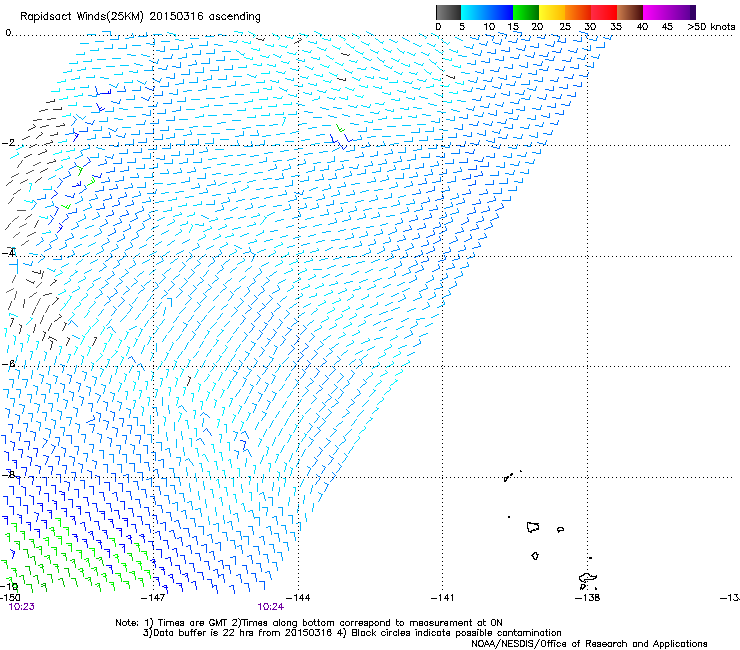The width and height of the screenshot is (740, 650).
Task: Click the large island outline near -139 longitude
Action: [533, 527]
